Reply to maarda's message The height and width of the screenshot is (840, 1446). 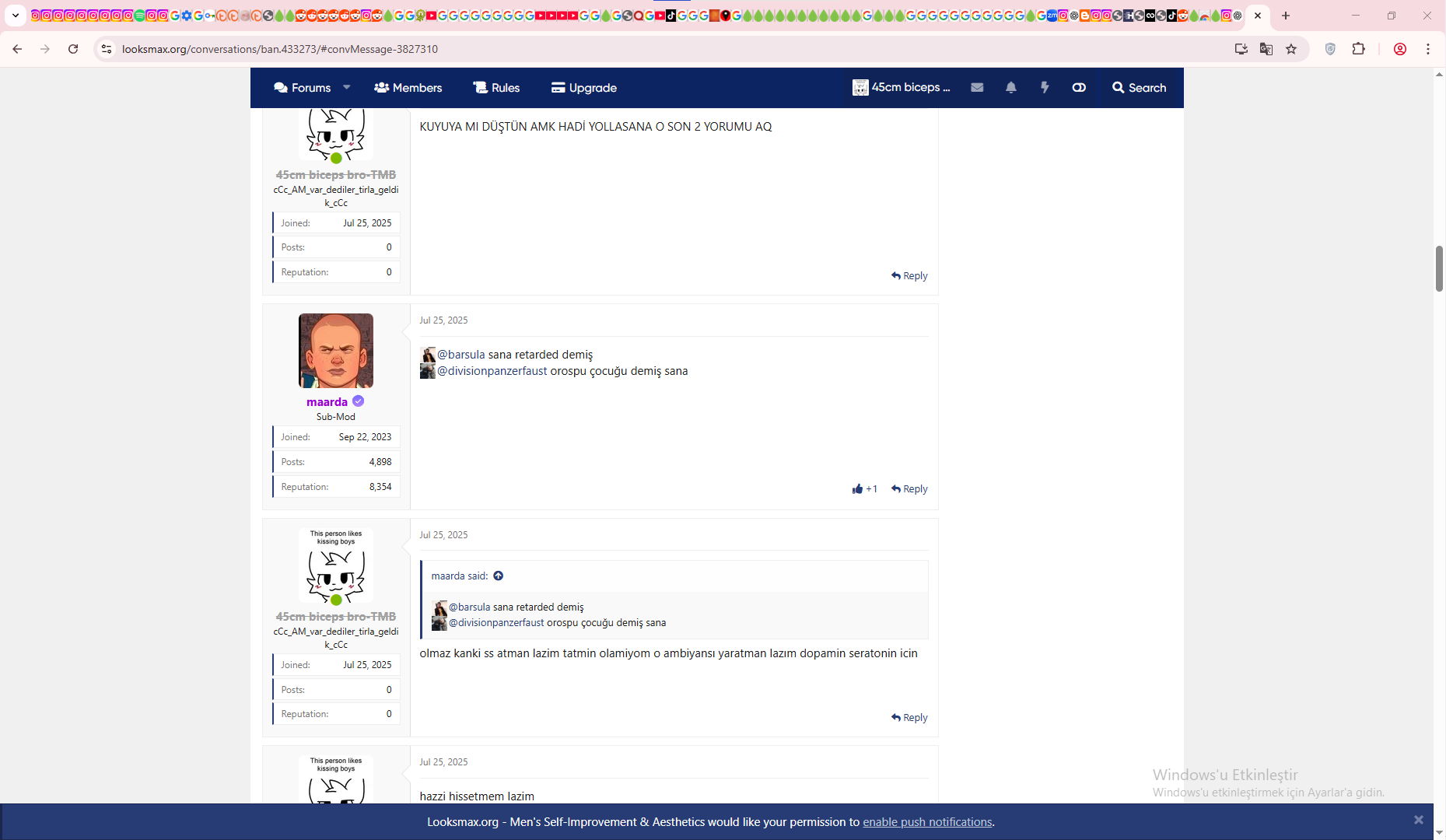pos(909,489)
